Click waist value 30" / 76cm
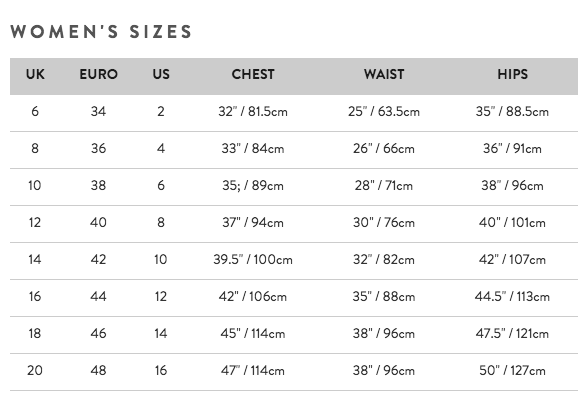This screenshot has width=586, height=407. (384, 222)
